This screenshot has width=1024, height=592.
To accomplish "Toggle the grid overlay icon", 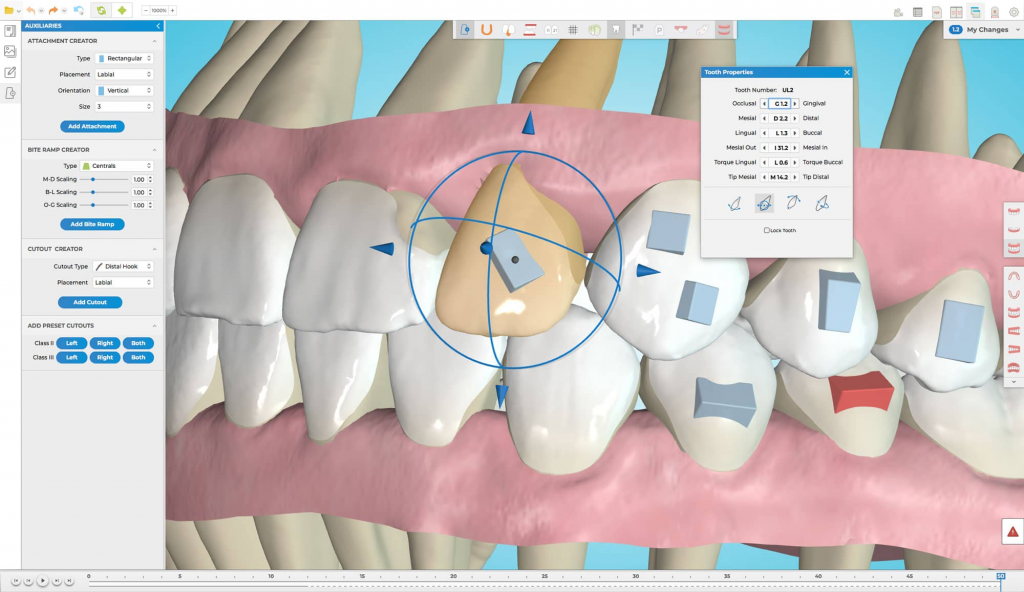I will coord(573,29).
